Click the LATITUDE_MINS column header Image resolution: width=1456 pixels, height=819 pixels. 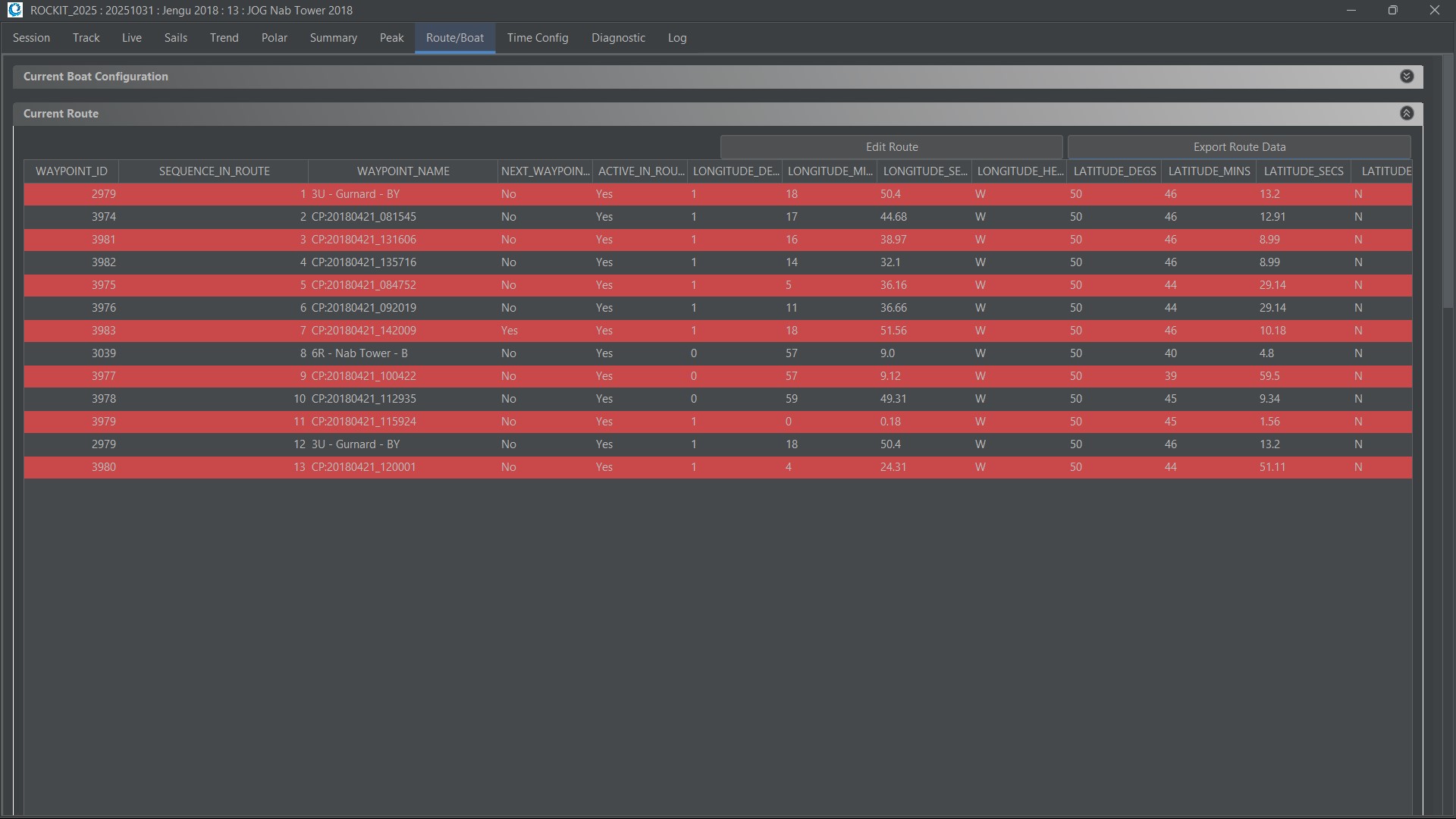pos(1208,171)
